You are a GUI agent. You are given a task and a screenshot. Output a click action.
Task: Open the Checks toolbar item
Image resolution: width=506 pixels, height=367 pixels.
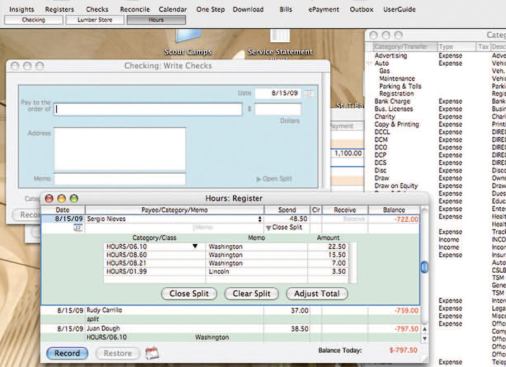97,9
